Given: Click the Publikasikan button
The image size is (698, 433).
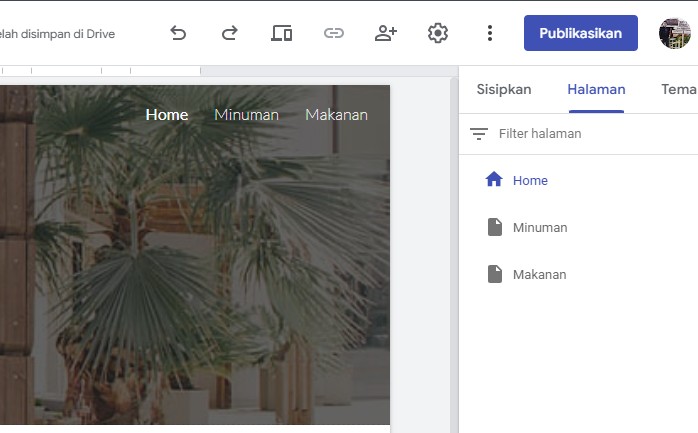Looking at the screenshot, I should pos(580,33).
